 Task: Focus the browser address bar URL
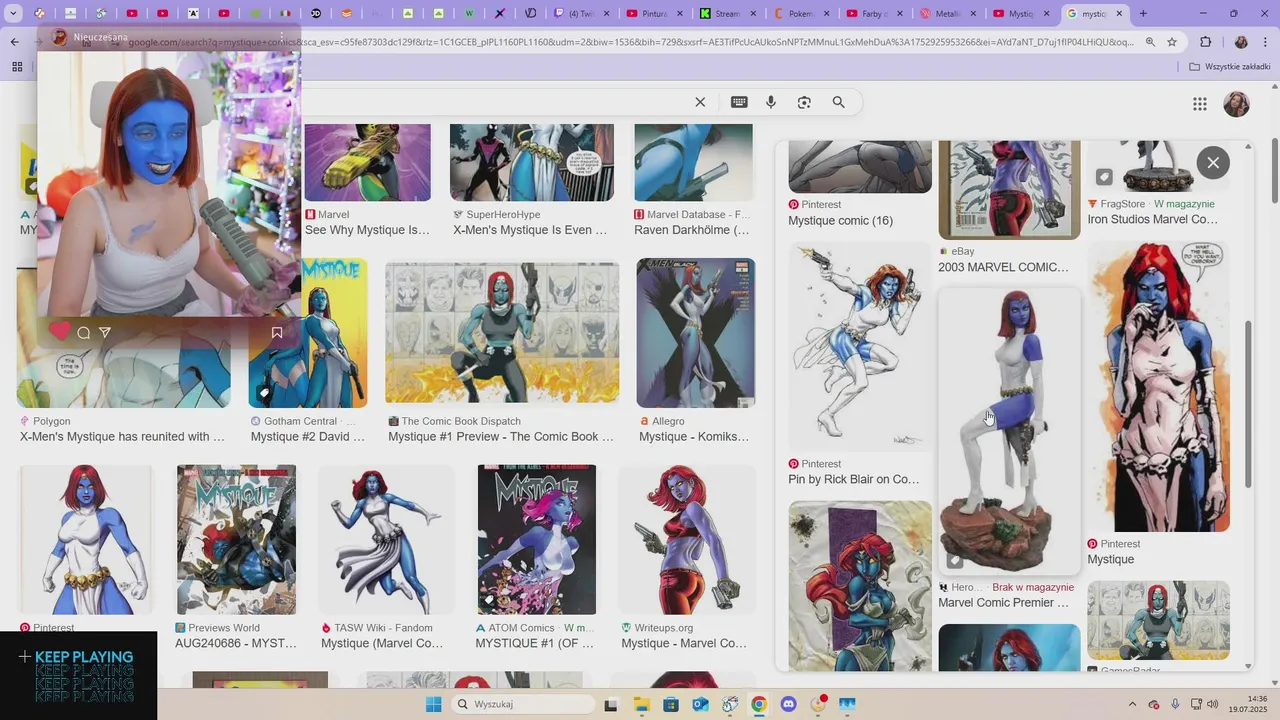pos(630,42)
